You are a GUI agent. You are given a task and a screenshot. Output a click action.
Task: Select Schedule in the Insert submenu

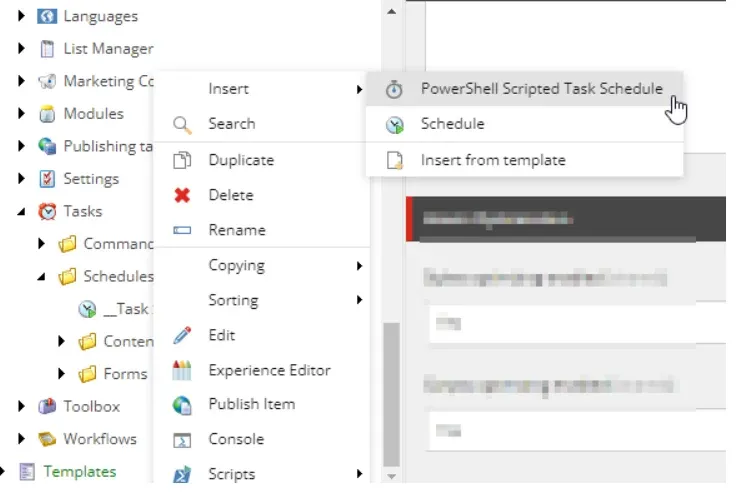pyautogui.click(x=525, y=124)
